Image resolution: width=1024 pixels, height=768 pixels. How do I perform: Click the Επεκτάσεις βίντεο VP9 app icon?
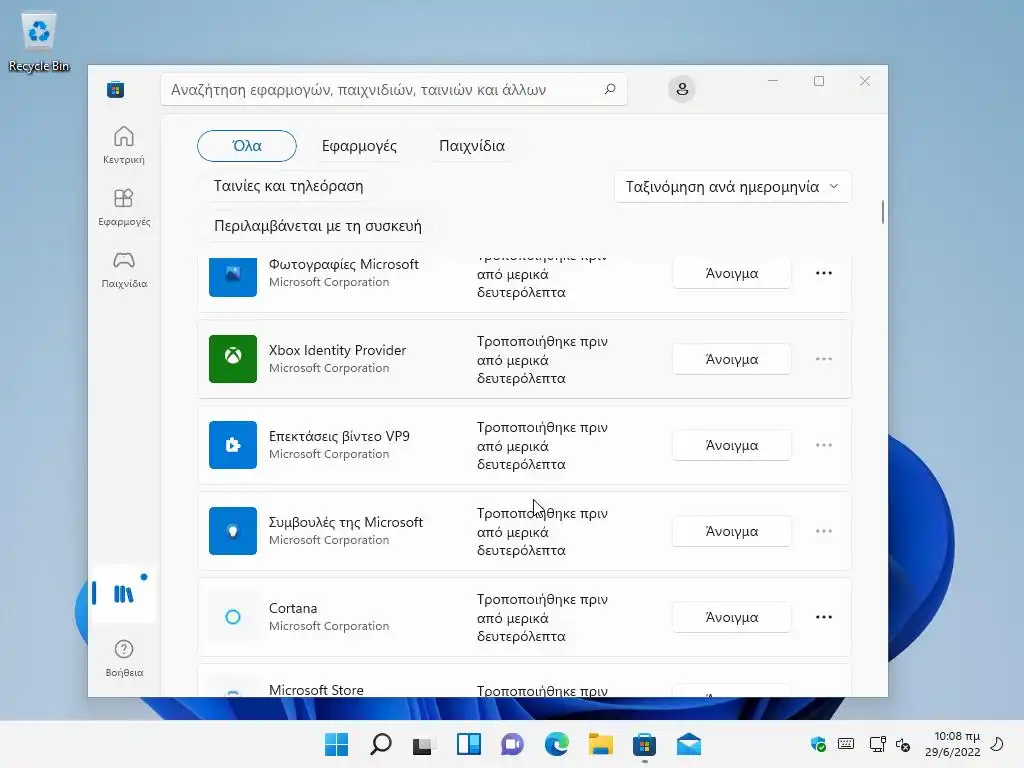(232, 445)
